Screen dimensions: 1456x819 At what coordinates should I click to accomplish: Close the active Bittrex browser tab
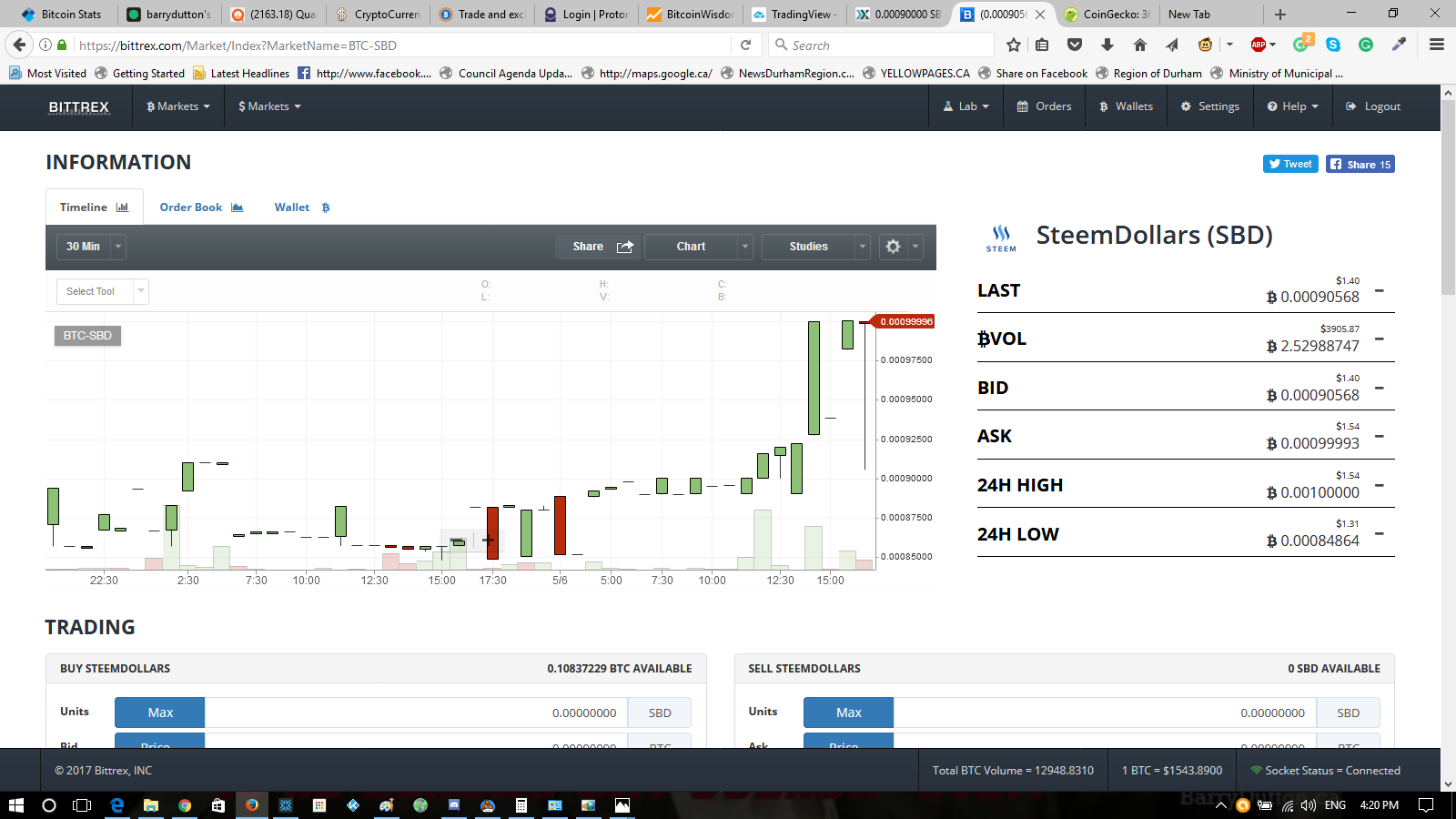pyautogui.click(x=1040, y=15)
